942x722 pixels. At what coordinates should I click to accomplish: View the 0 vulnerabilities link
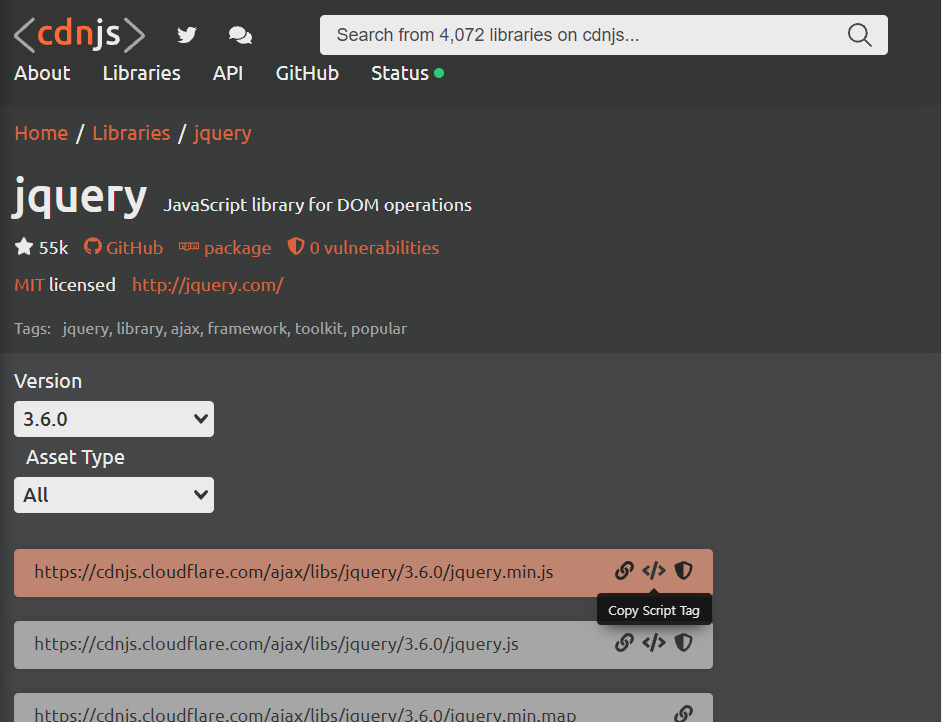click(374, 247)
